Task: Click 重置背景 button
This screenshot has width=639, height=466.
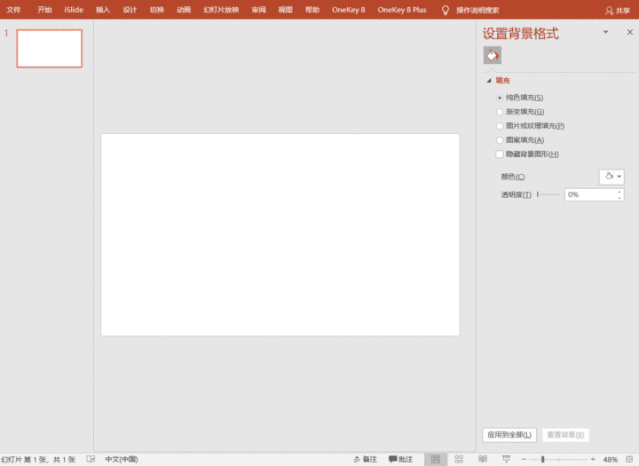Action: click(565, 435)
